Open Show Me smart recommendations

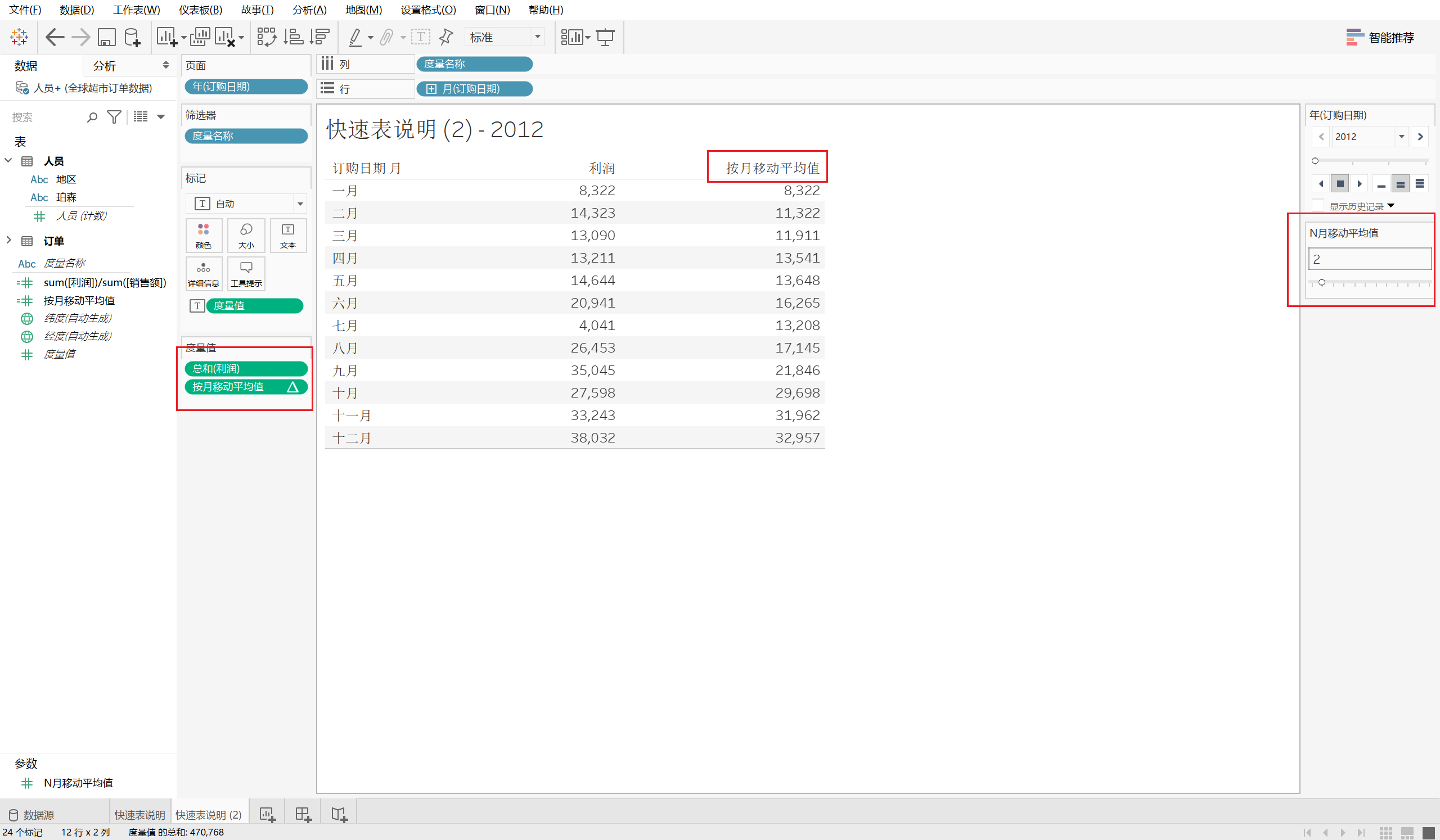1379,38
